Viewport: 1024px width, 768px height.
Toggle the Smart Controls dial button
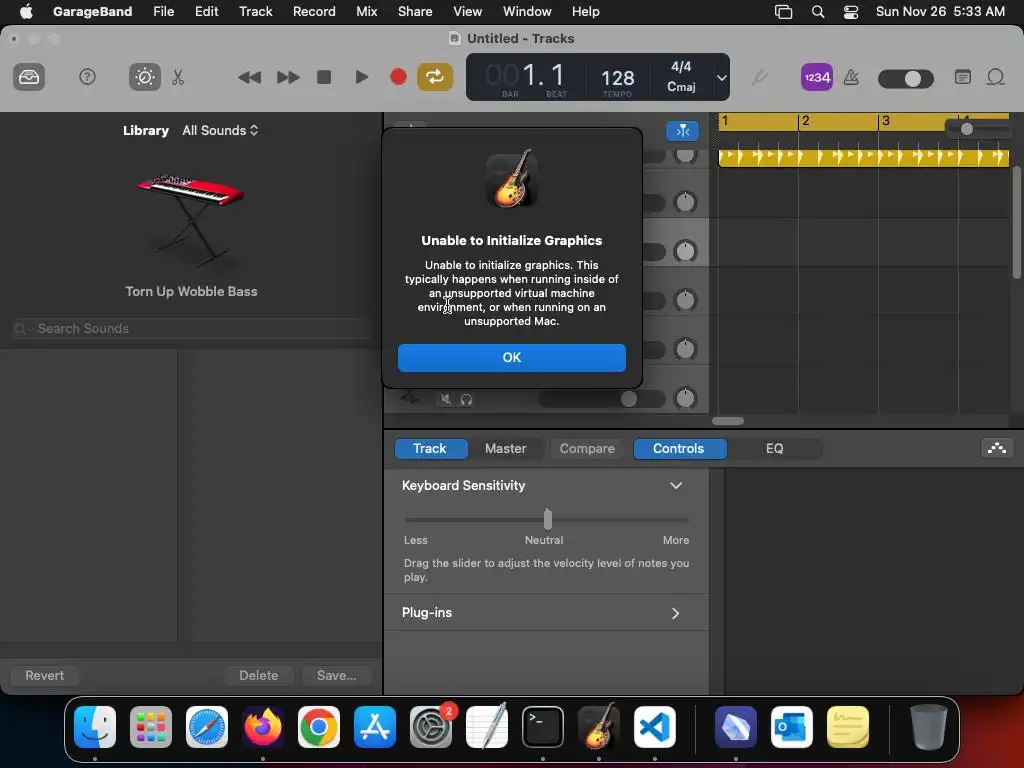(x=144, y=77)
